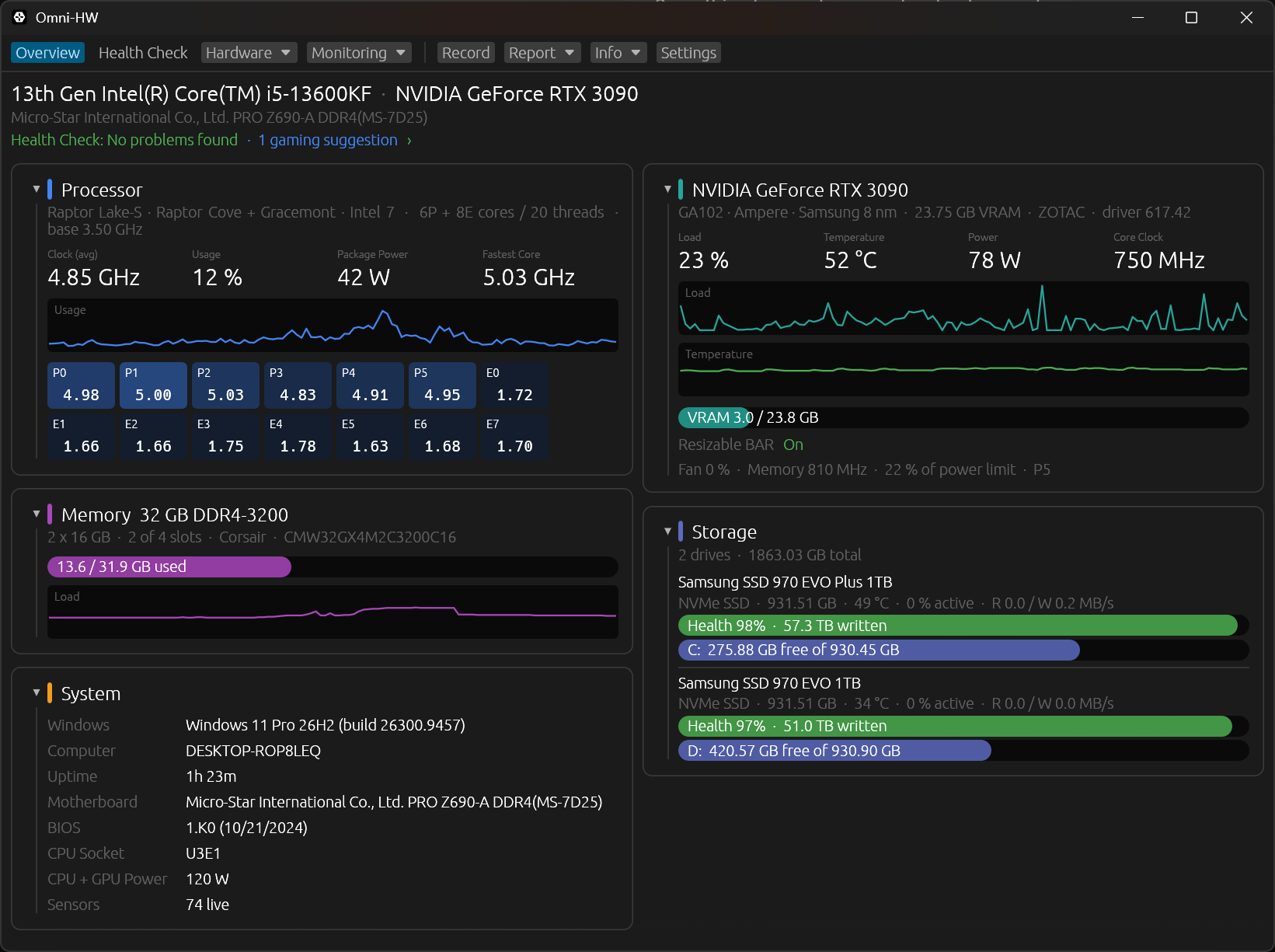Click Health Check: No problems found text
The width and height of the screenshot is (1275, 952).
[x=124, y=140]
